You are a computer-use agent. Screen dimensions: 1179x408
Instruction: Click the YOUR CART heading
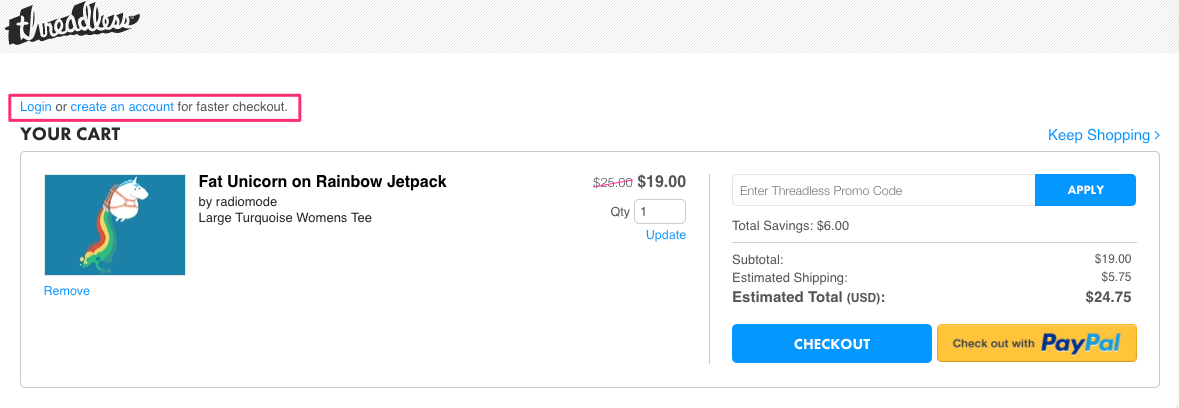tap(70, 134)
